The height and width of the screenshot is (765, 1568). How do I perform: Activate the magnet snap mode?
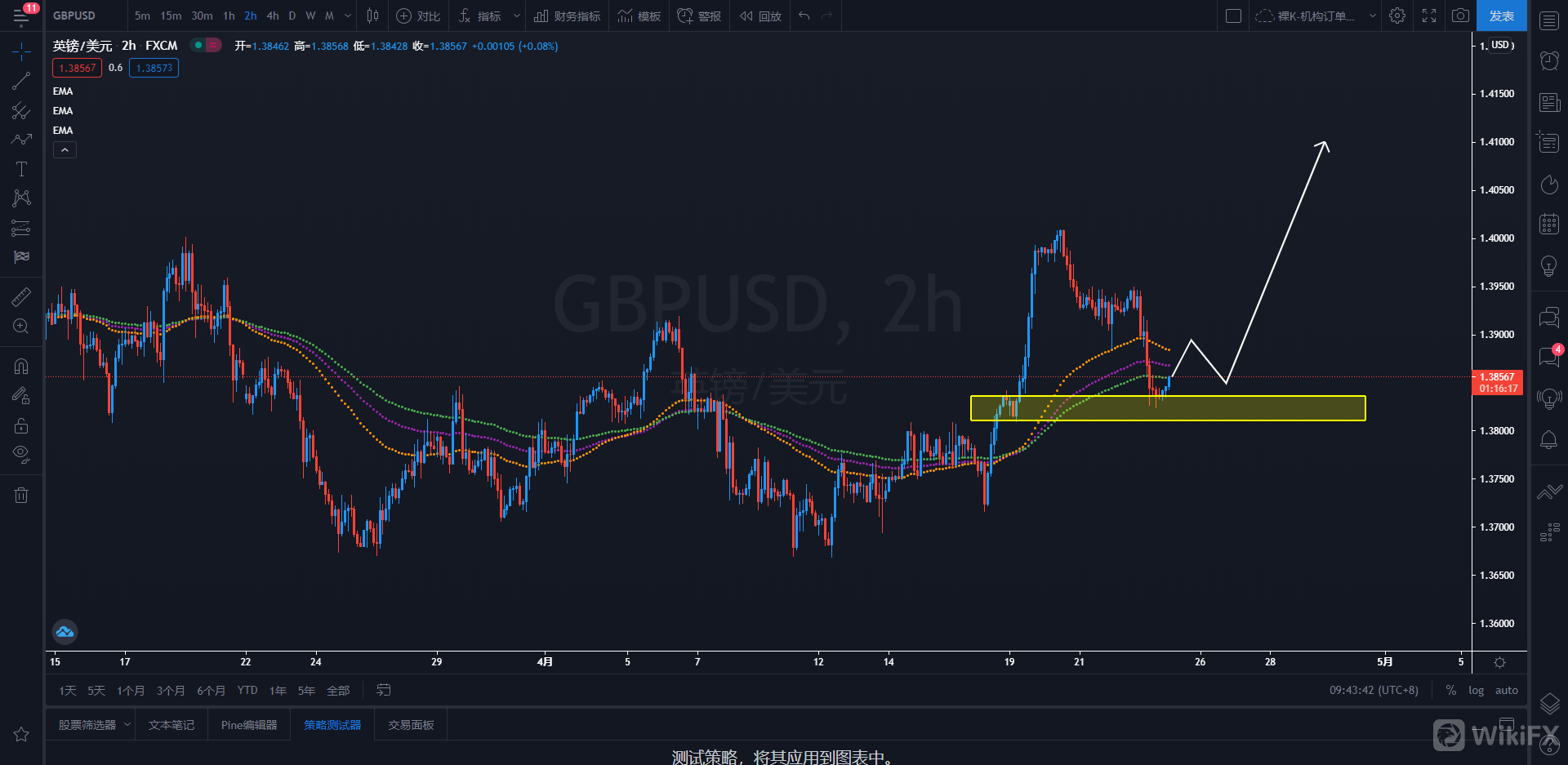[x=21, y=366]
